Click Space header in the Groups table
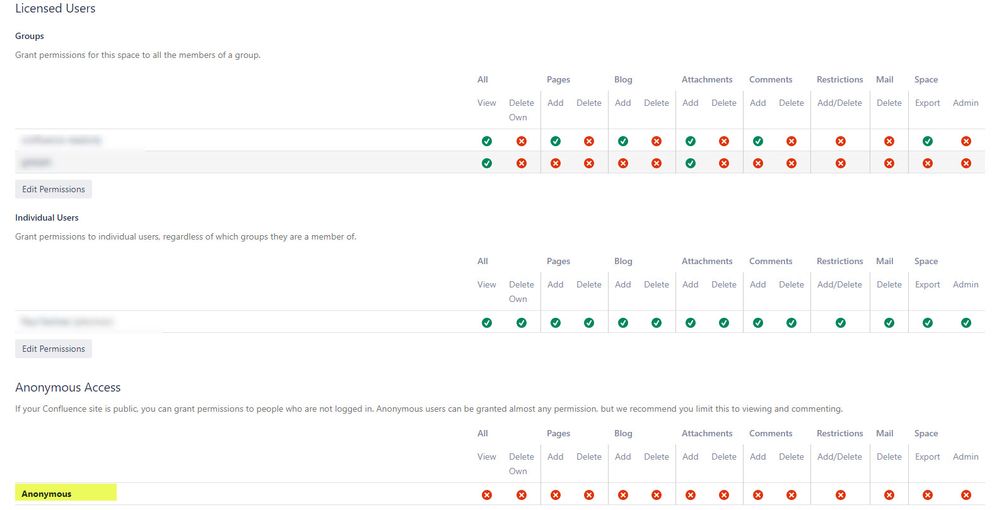This screenshot has height=510, width=999. pyautogui.click(x=926, y=80)
